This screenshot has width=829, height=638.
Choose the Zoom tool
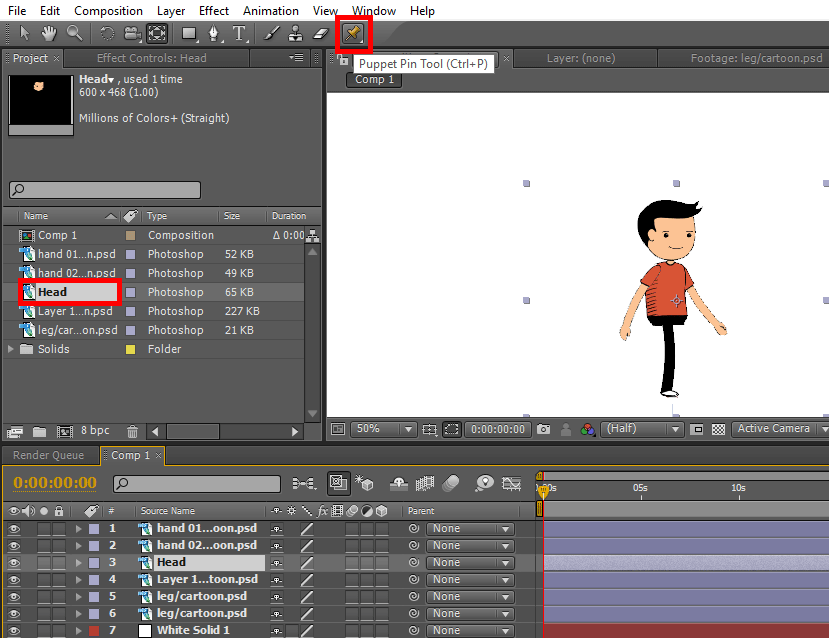point(72,33)
